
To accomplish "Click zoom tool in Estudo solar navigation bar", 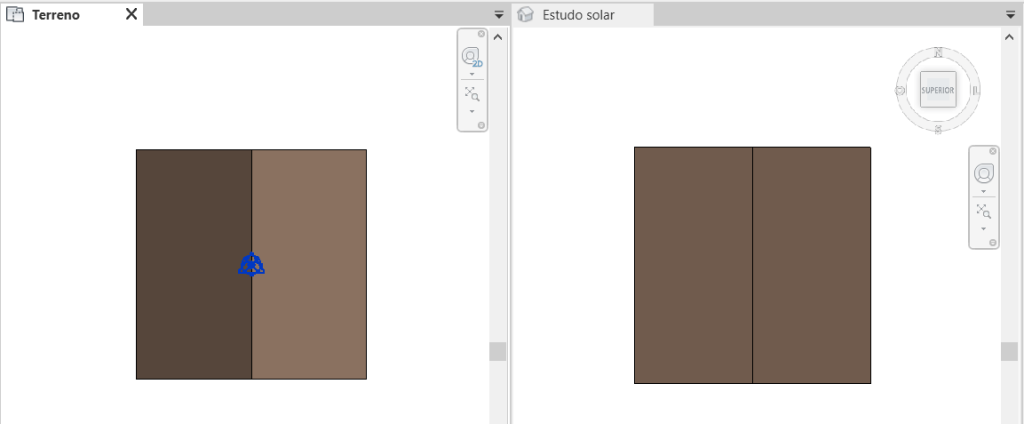I will (x=983, y=210).
